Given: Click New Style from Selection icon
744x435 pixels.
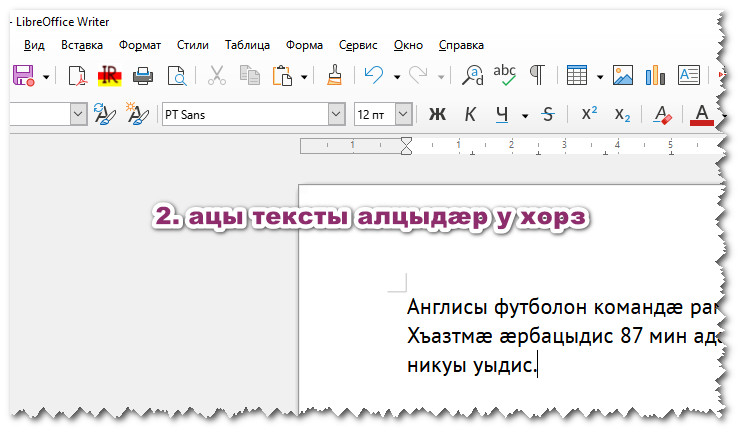Looking at the screenshot, I should coord(137,114).
